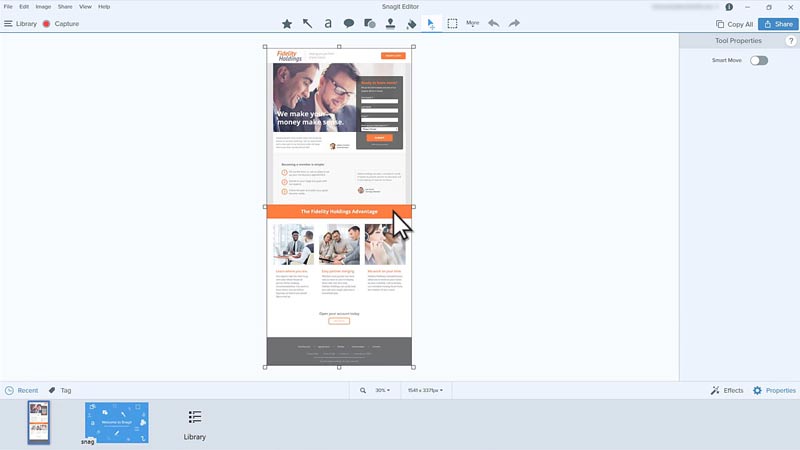Select the Selection marquee tool
This screenshot has height=450, width=800.
coord(452,23)
